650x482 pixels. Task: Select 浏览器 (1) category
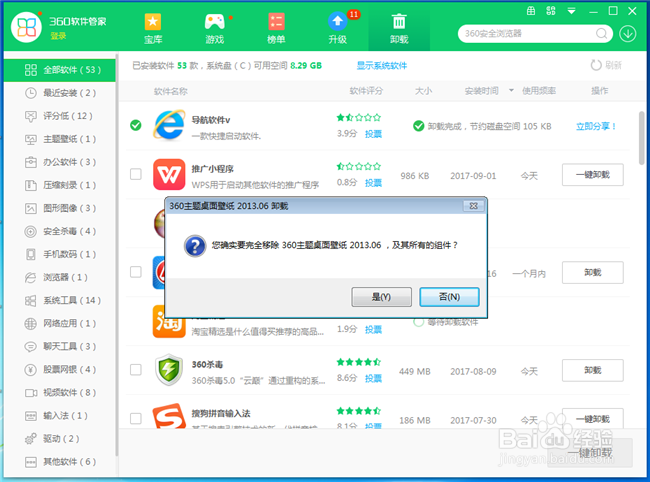coord(60,277)
